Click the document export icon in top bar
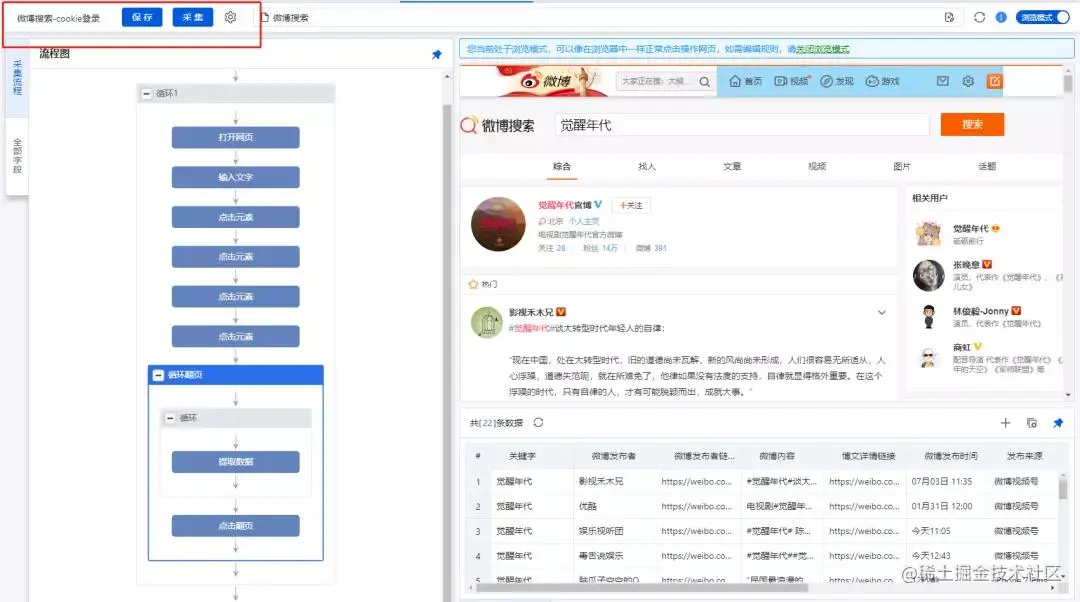Viewport: 1080px width, 602px height. (949, 17)
